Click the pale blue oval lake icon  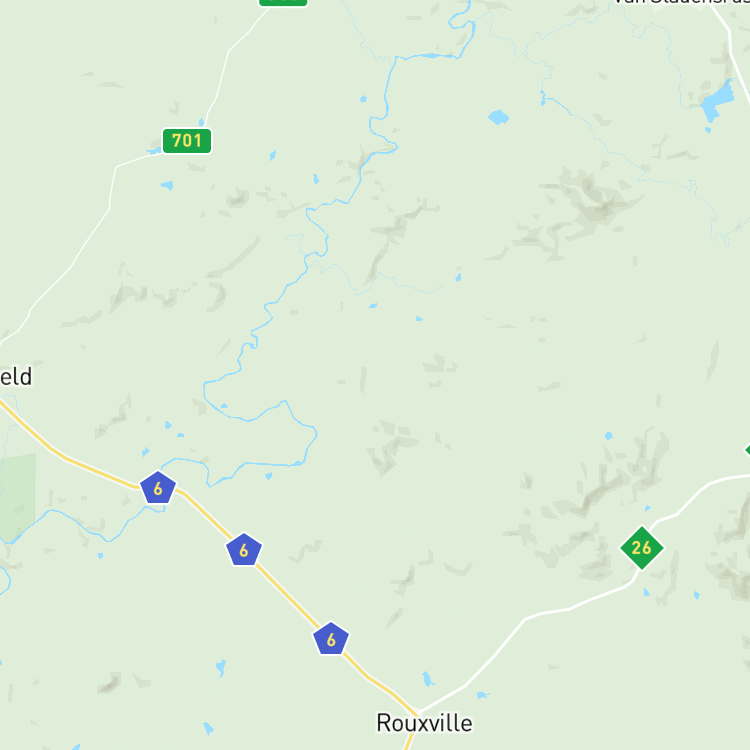498,117
